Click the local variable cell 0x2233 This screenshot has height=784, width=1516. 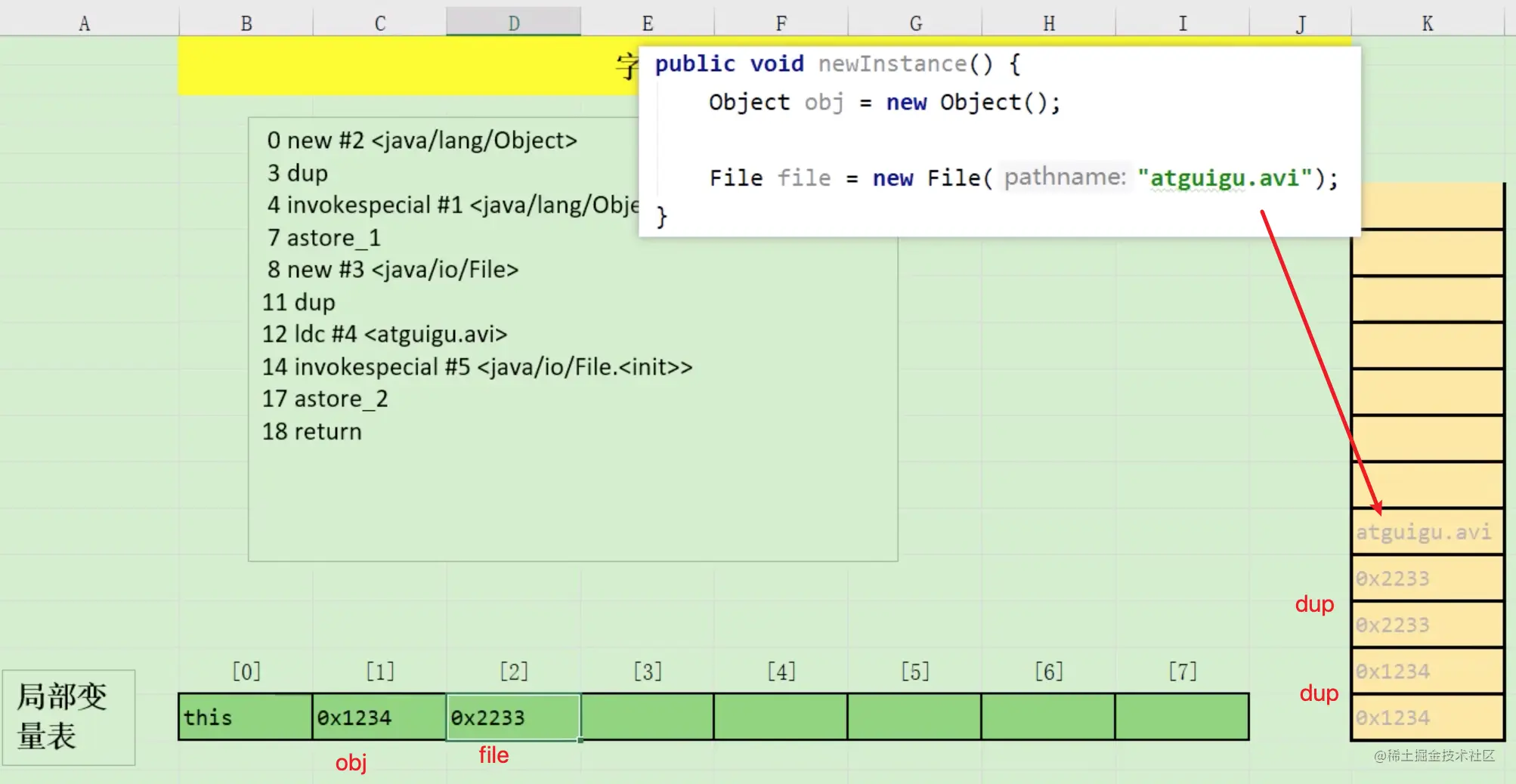pos(513,717)
